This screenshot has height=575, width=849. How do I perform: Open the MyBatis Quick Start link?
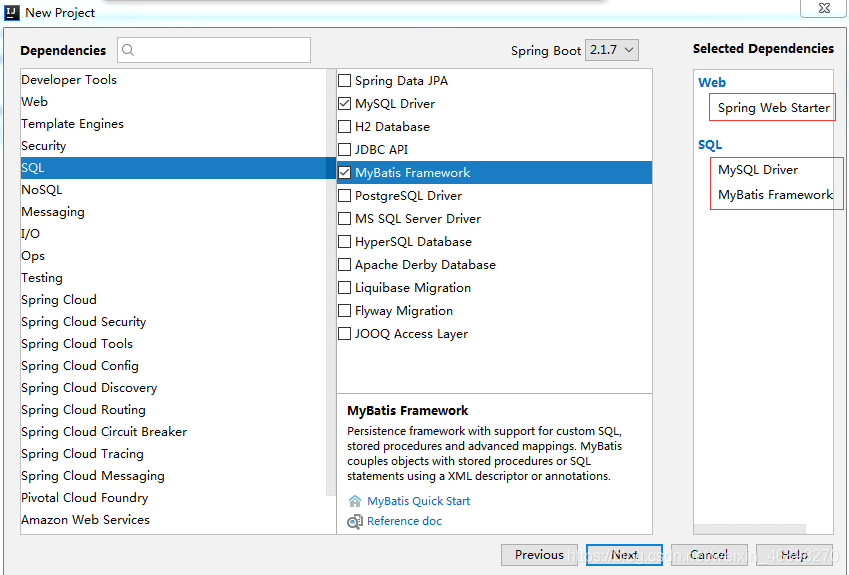point(418,501)
